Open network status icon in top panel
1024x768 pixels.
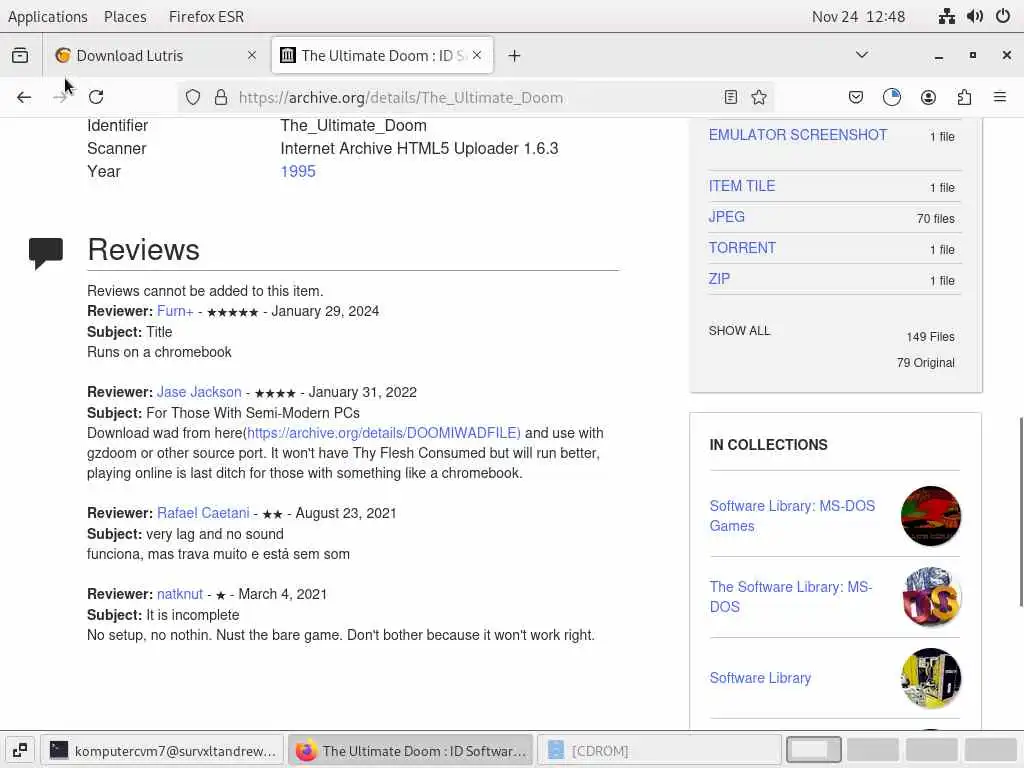pyautogui.click(x=947, y=16)
